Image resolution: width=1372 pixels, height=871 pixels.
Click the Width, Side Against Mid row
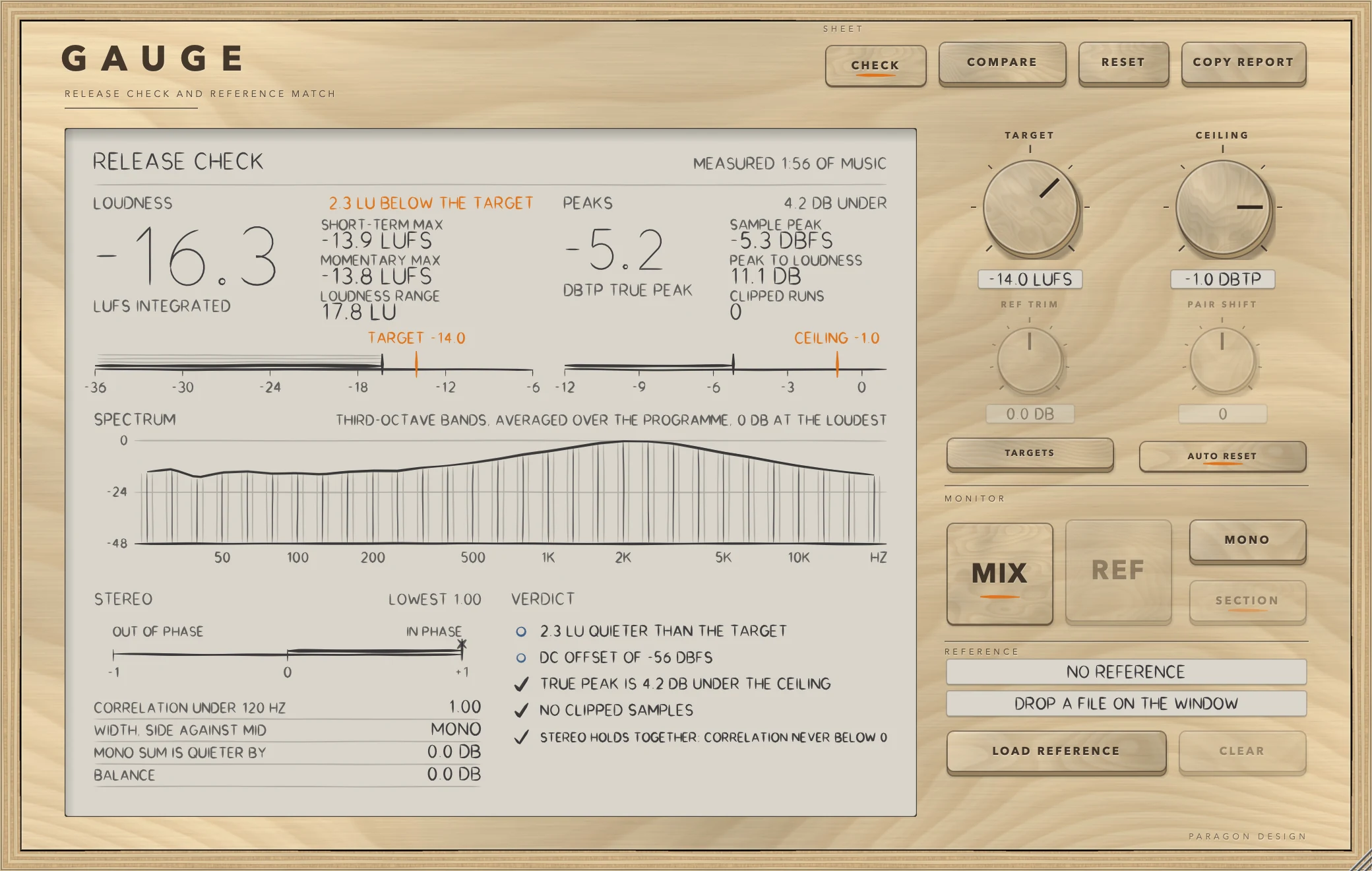pos(287,730)
